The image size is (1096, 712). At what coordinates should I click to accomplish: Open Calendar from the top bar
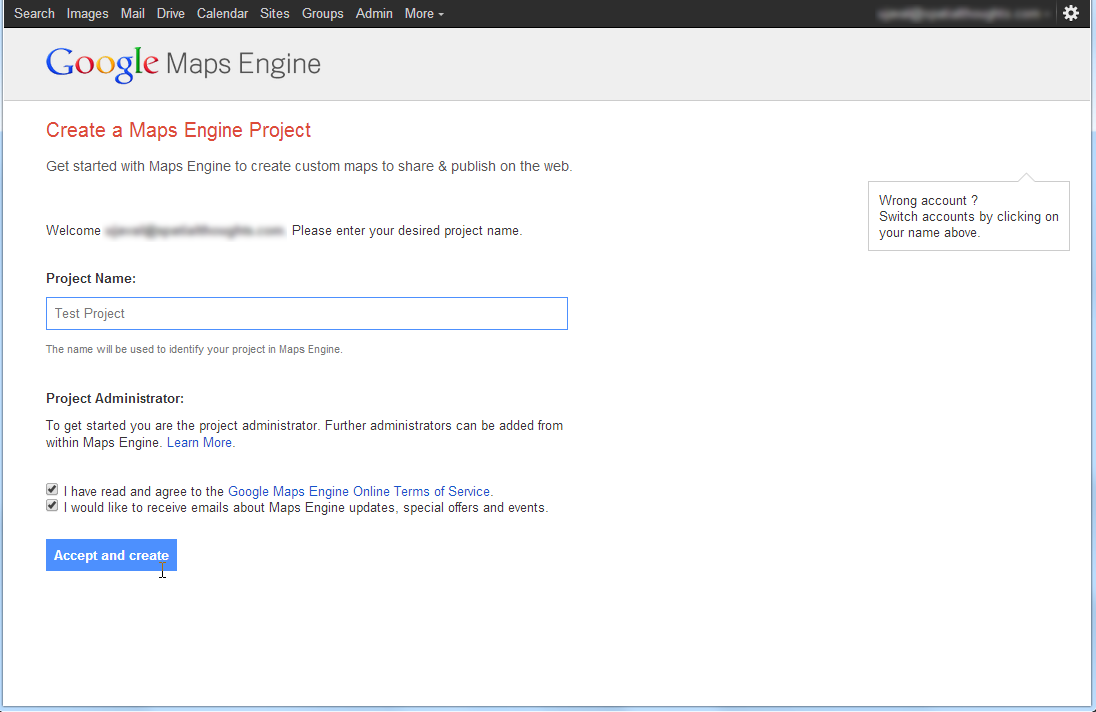[222, 13]
